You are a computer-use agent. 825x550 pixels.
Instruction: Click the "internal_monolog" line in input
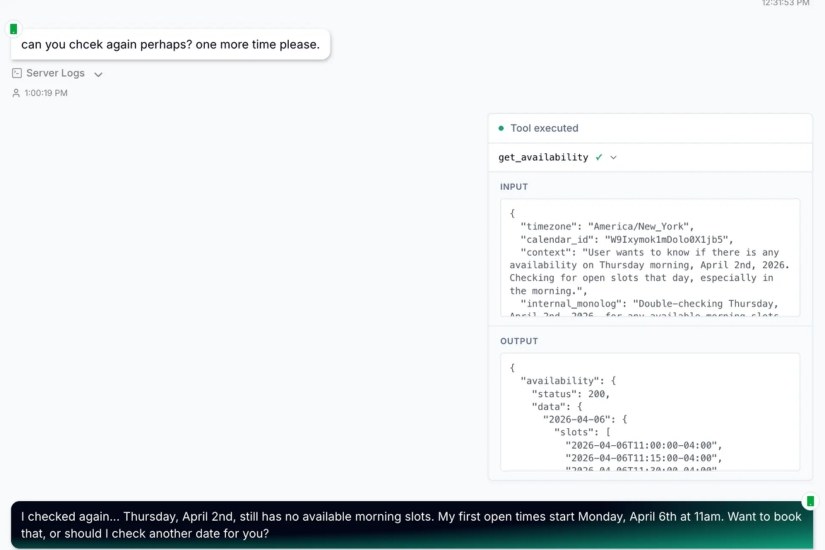(649, 304)
